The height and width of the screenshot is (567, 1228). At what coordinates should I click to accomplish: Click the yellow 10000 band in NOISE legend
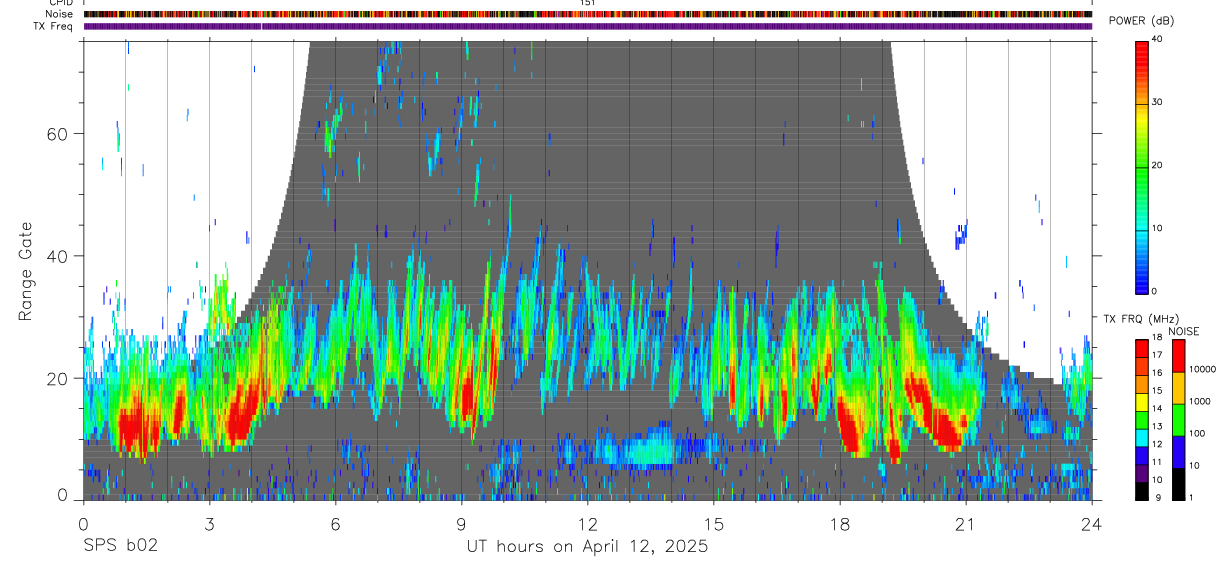[1178, 387]
